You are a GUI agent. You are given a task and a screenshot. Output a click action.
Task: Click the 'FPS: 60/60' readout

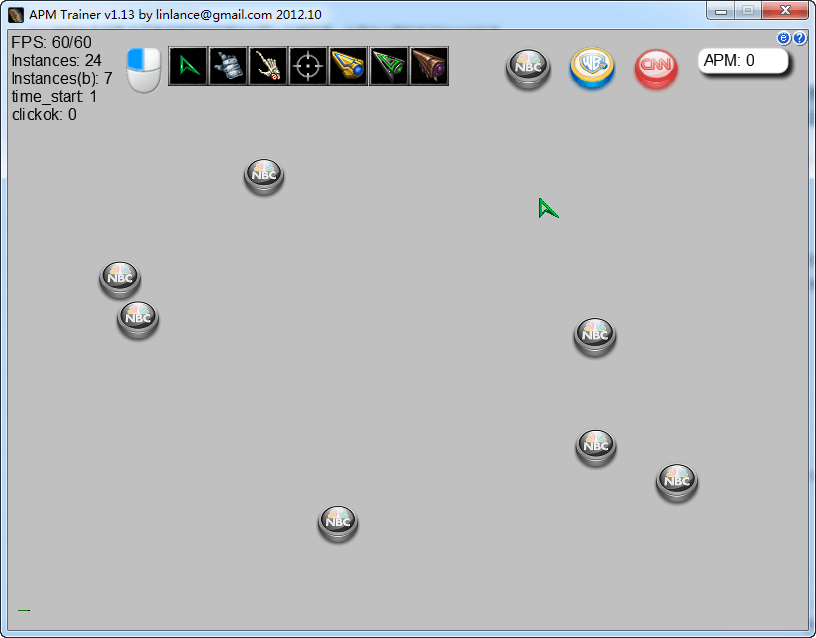click(51, 42)
